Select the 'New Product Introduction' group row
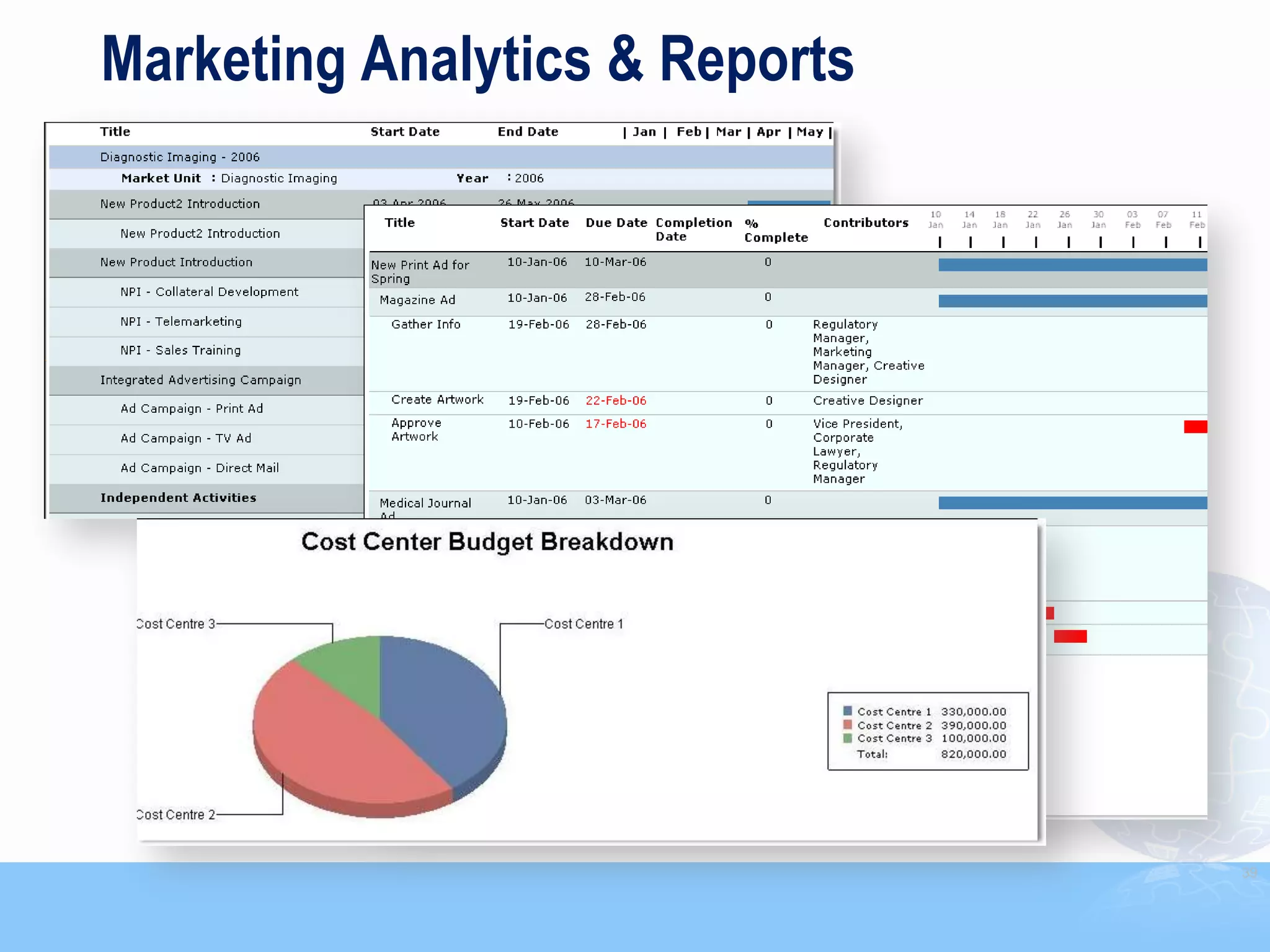 pos(206,262)
